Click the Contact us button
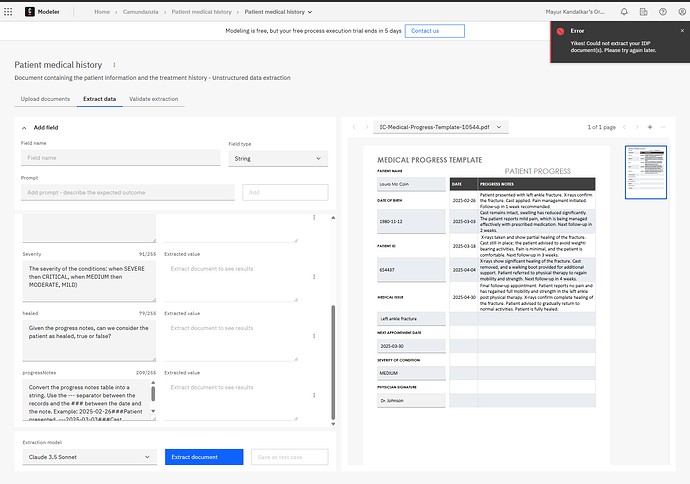 click(435, 31)
